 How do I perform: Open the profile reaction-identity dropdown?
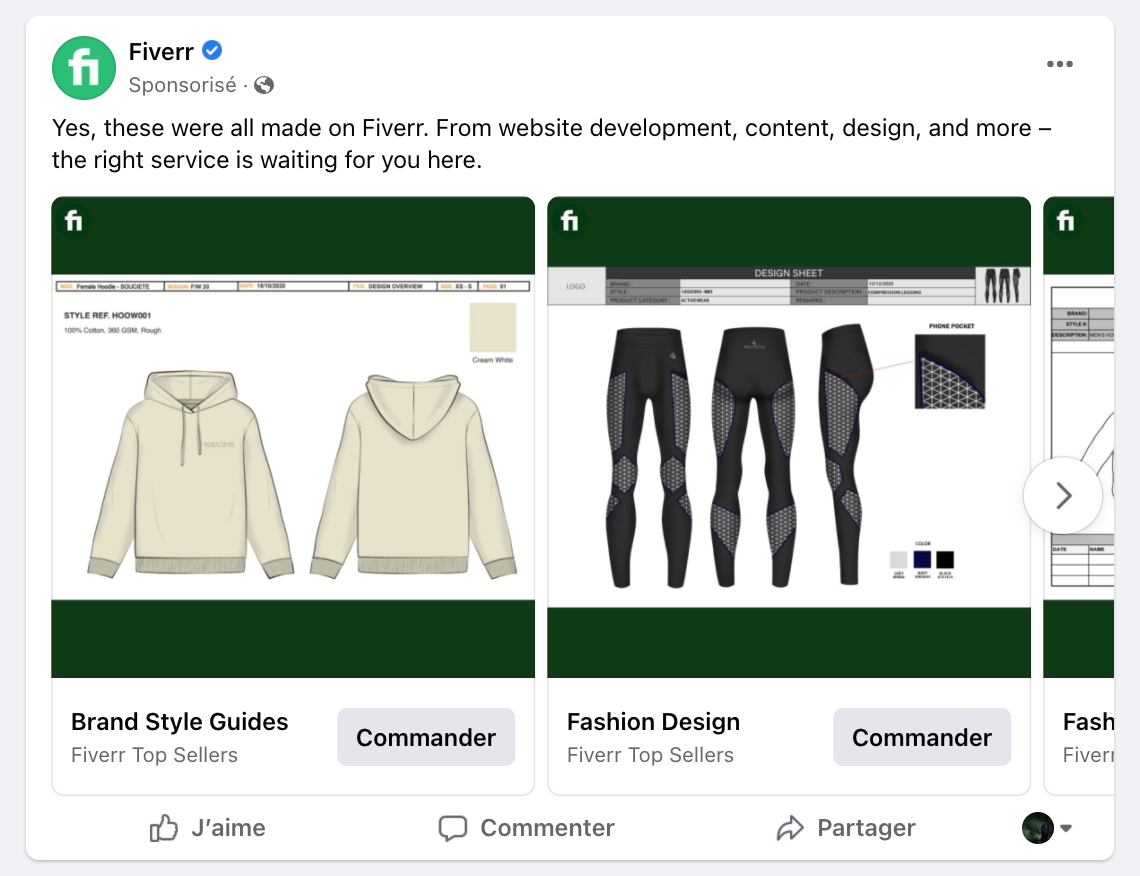pyautogui.click(x=1047, y=828)
